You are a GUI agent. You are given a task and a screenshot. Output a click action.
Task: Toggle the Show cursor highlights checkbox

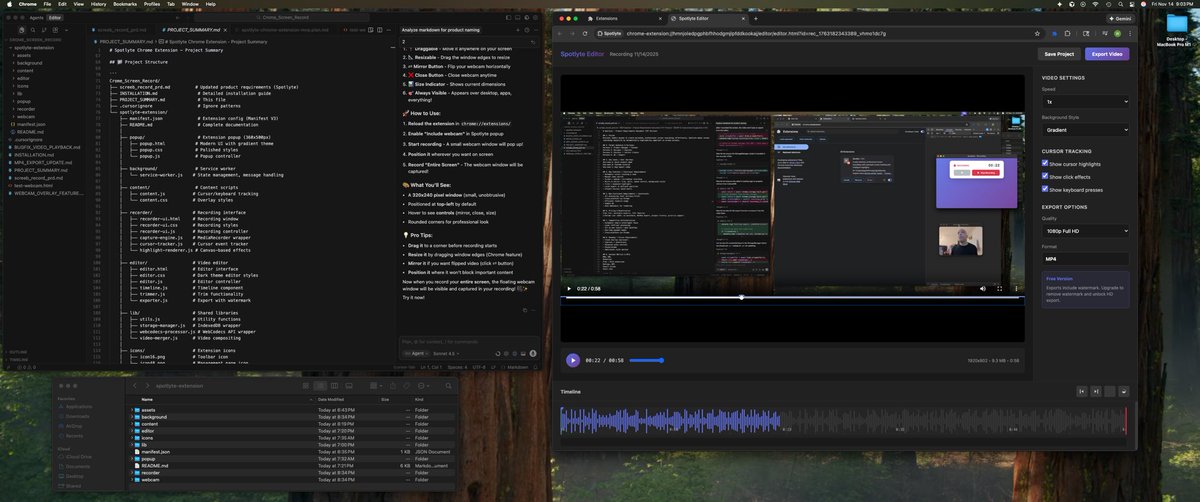click(x=1046, y=163)
